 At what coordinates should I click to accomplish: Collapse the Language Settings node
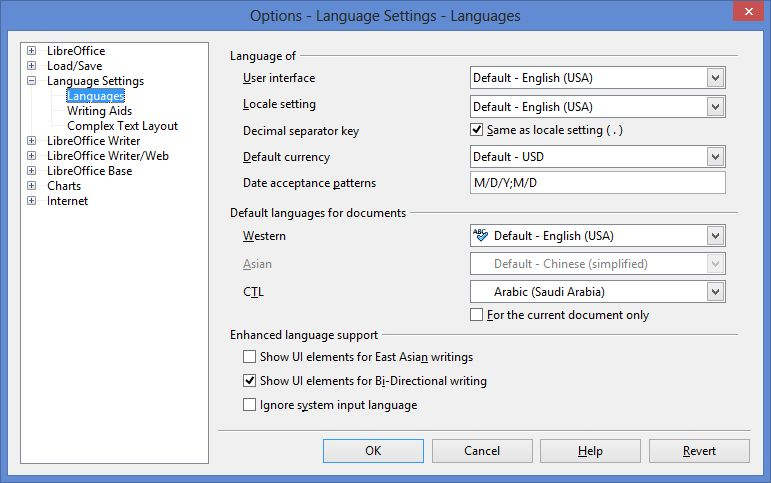[x=31, y=81]
